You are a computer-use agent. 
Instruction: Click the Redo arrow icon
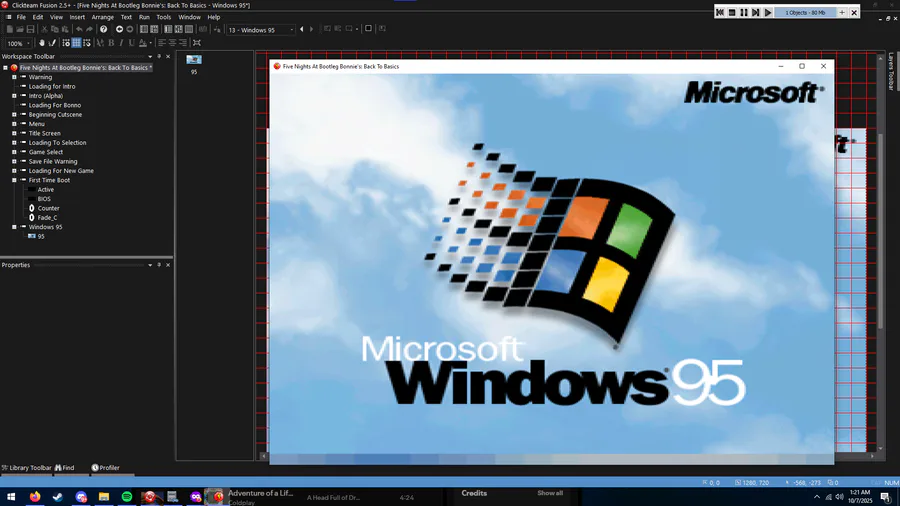point(89,29)
